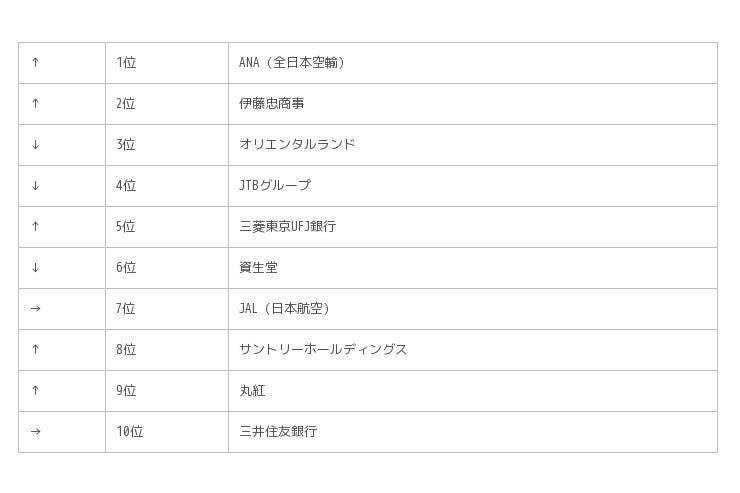Screen dimensions: 740x493
Task: Select the 4位 rank label
Action: click(125, 186)
